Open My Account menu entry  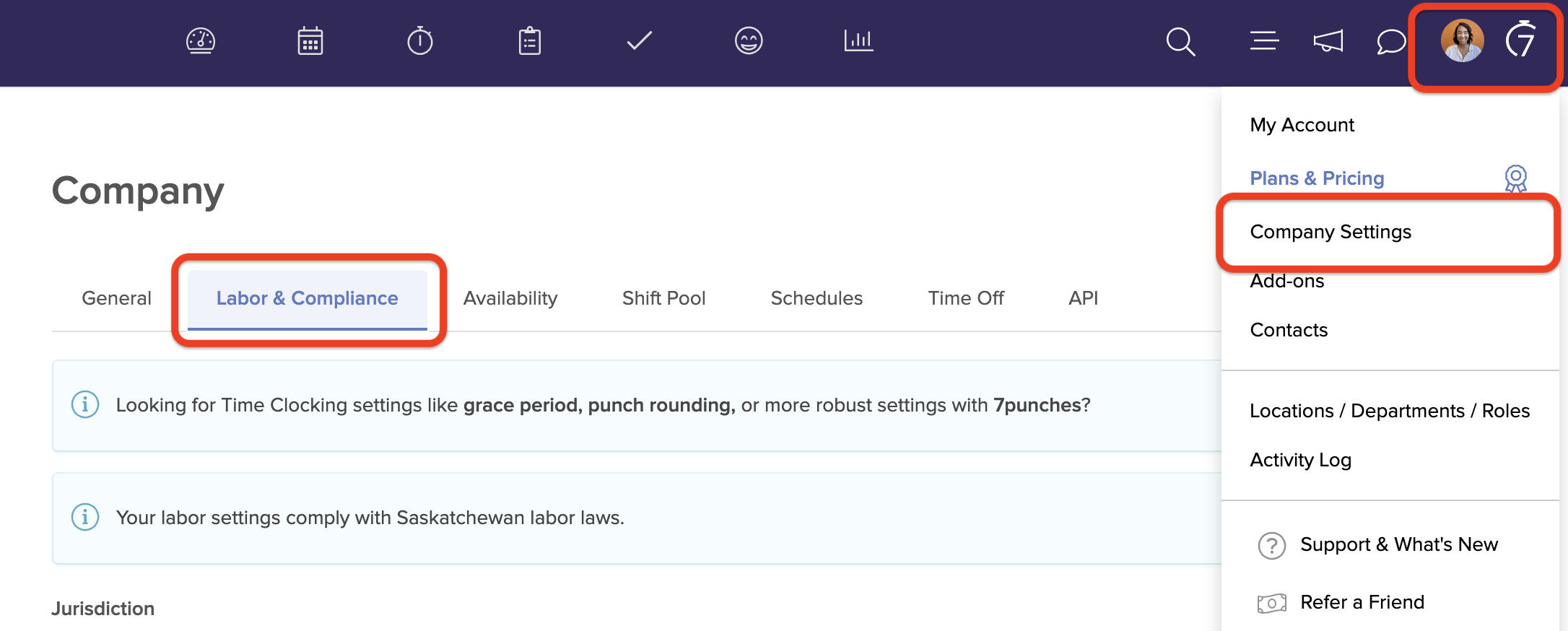point(1302,125)
